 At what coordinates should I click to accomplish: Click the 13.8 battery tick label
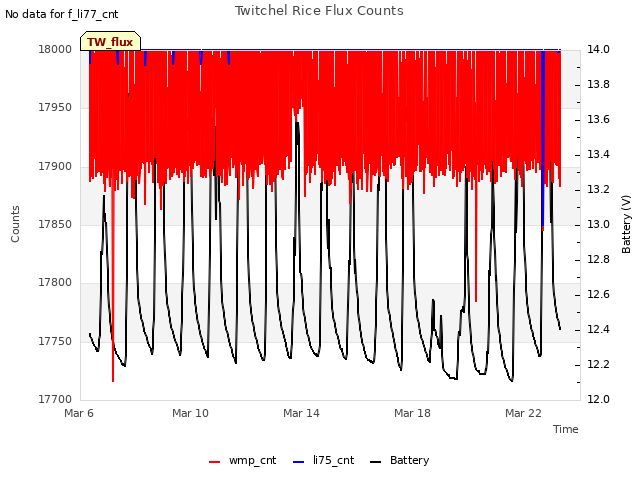tap(598, 84)
